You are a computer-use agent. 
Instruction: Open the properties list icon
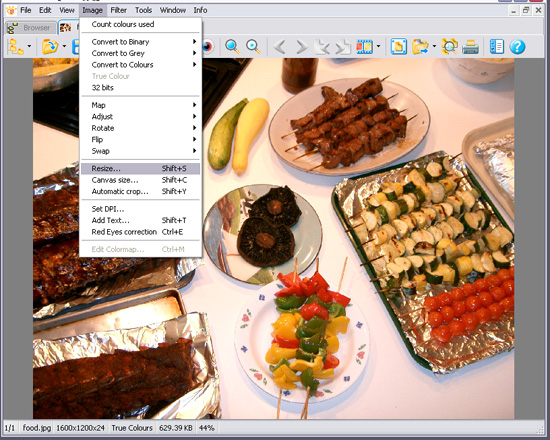(x=496, y=46)
